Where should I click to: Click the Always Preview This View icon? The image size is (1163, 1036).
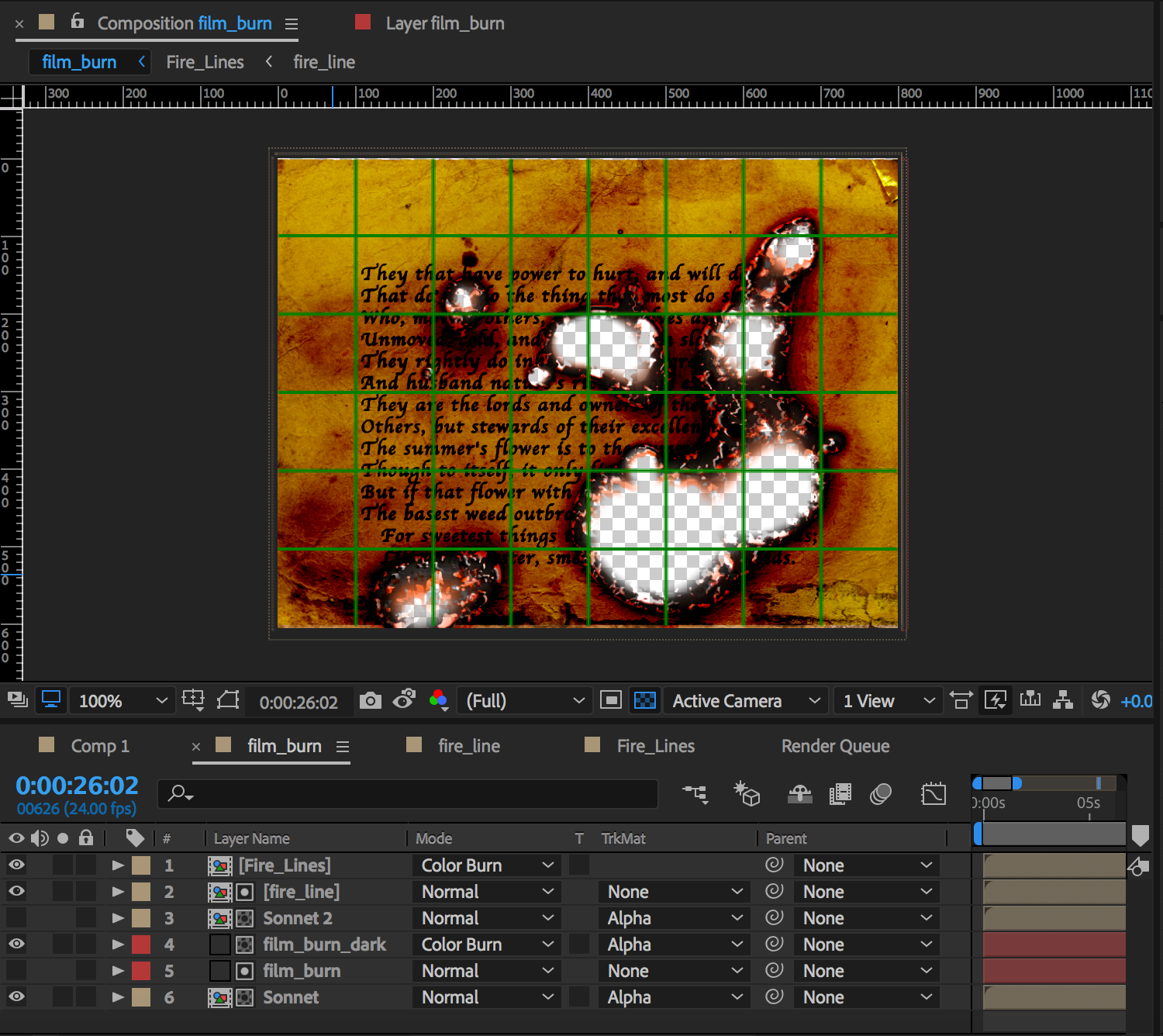click(x=17, y=700)
